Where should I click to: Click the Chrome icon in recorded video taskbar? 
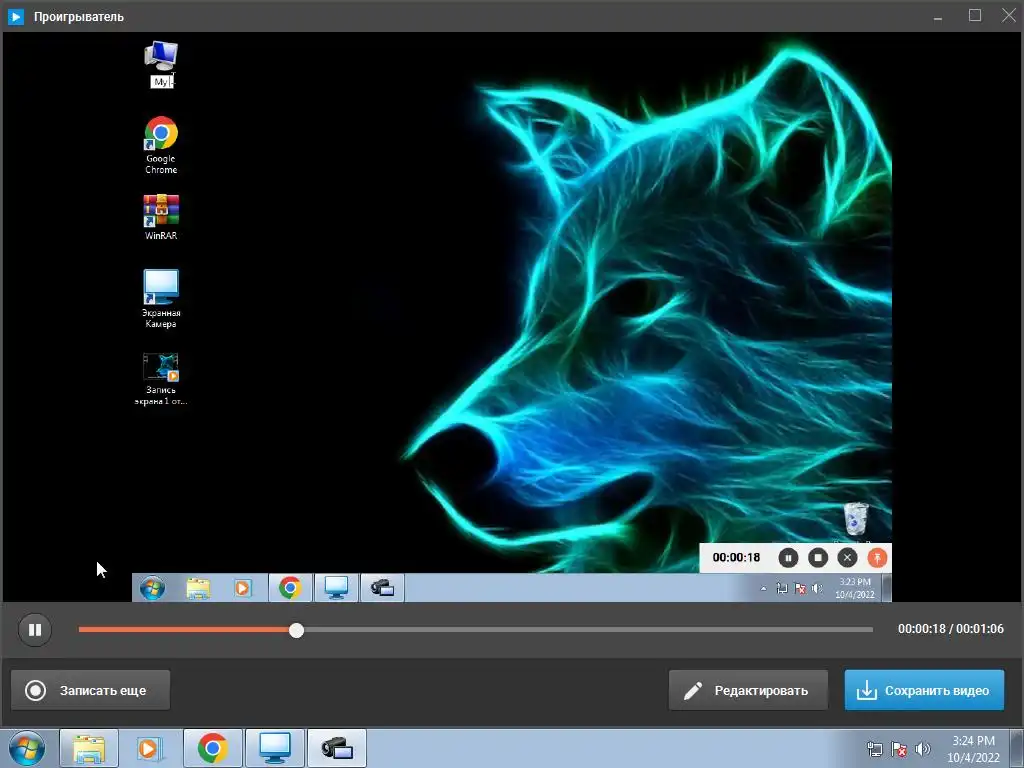point(290,588)
